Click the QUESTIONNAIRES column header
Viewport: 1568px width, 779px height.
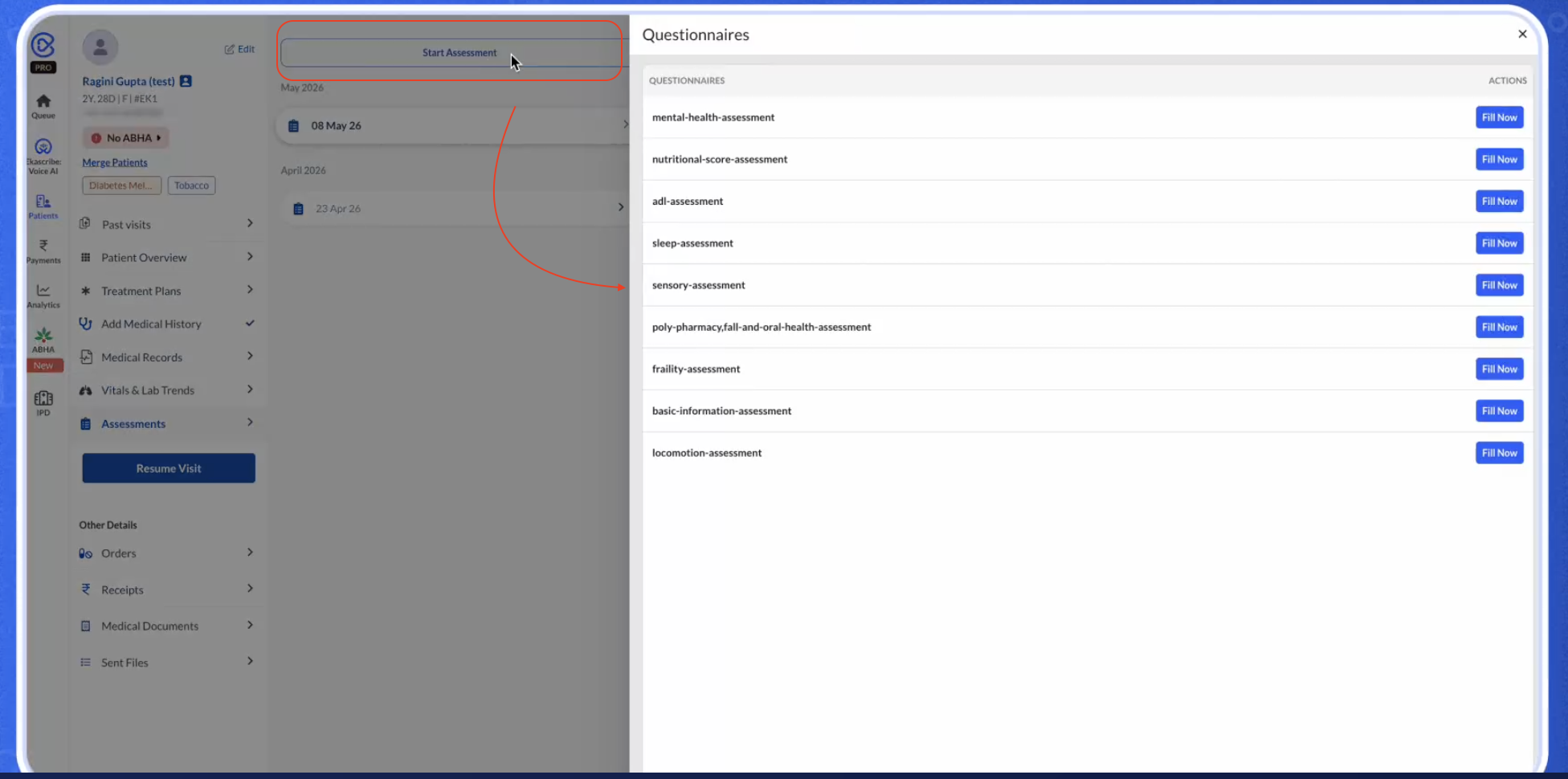[687, 80]
